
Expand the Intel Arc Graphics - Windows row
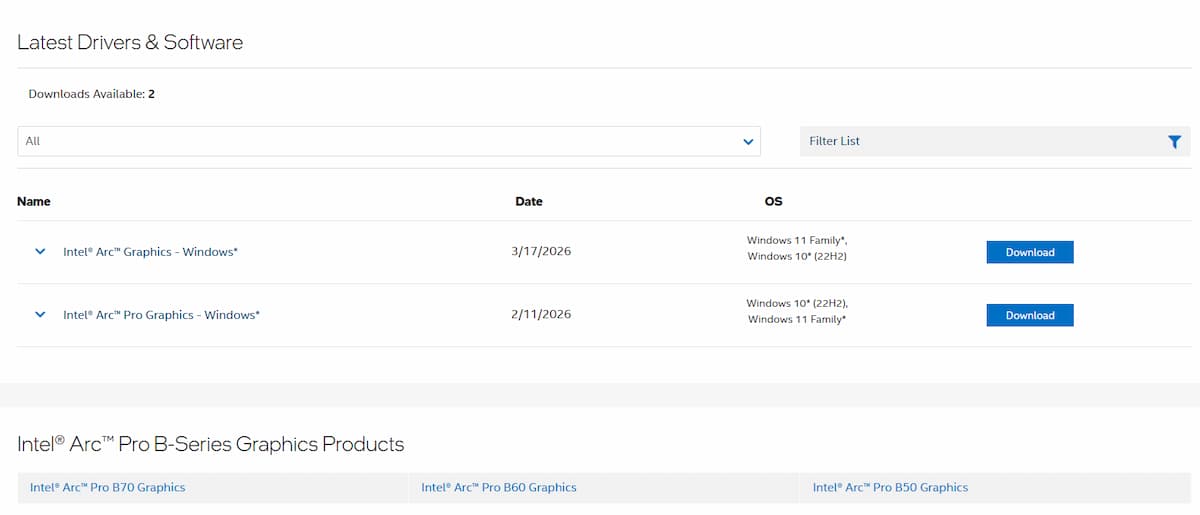coord(40,252)
